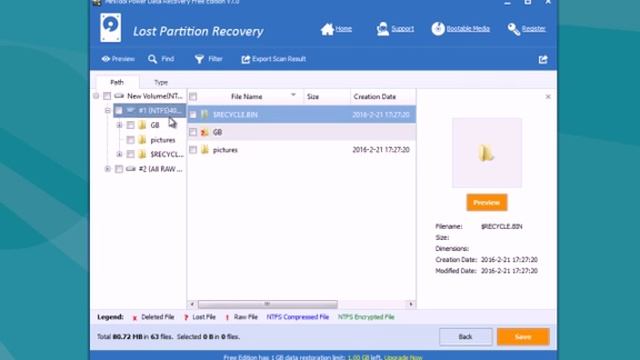The width and height of the screenshot is (640, 360).
Task: Click the horizontal scrollbar thumb in file list
Action: pos(267,304)
